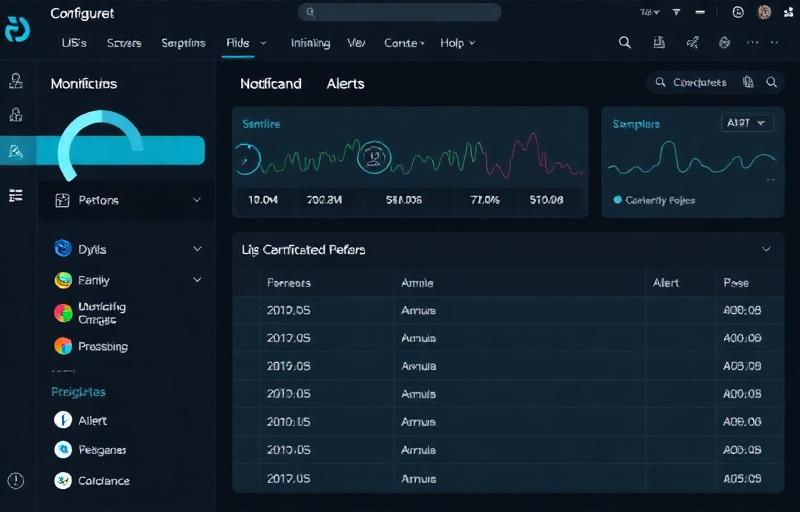Expand the Pettons section chevron

[x=197, y=200]
